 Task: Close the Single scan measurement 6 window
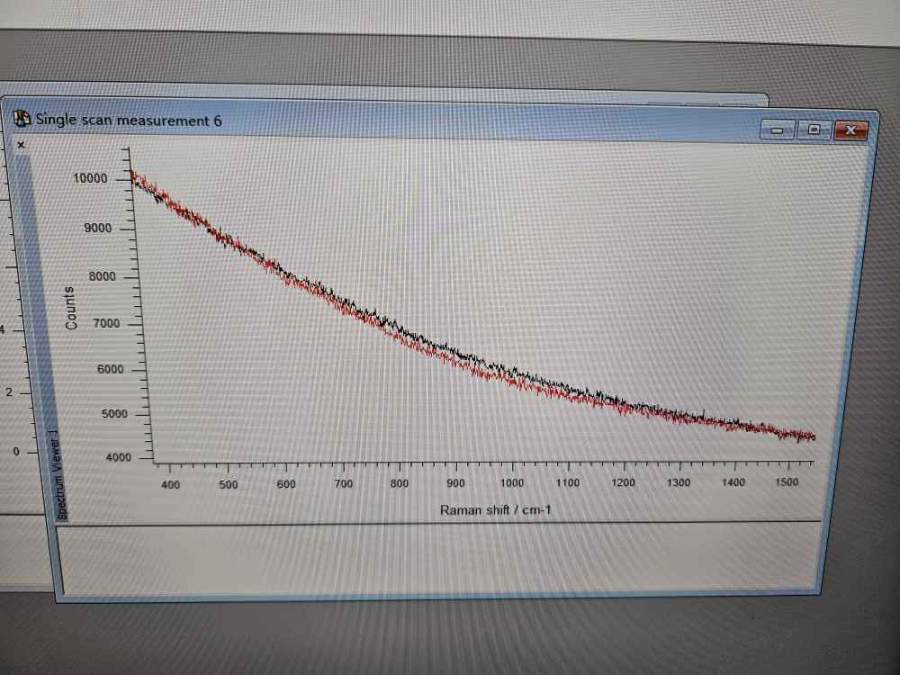pyautogui.click(x=851, y=130)
